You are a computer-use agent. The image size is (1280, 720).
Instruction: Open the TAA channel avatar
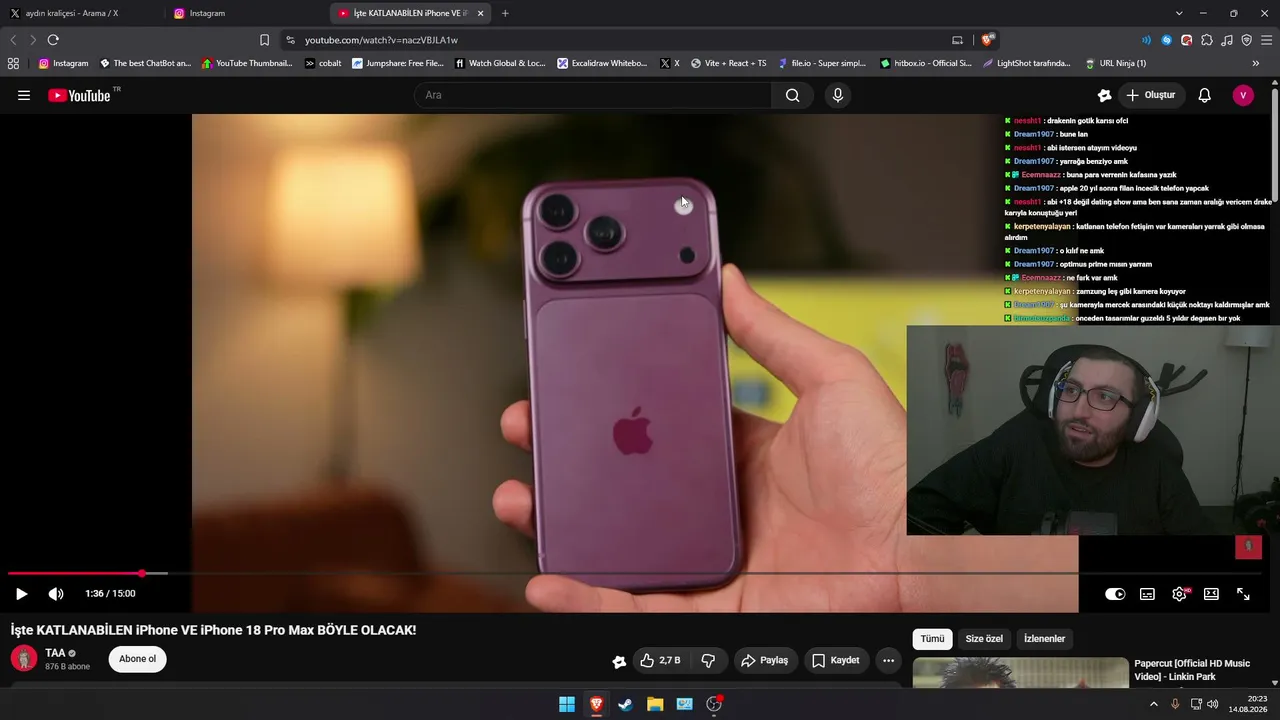[x=24, y=659]
